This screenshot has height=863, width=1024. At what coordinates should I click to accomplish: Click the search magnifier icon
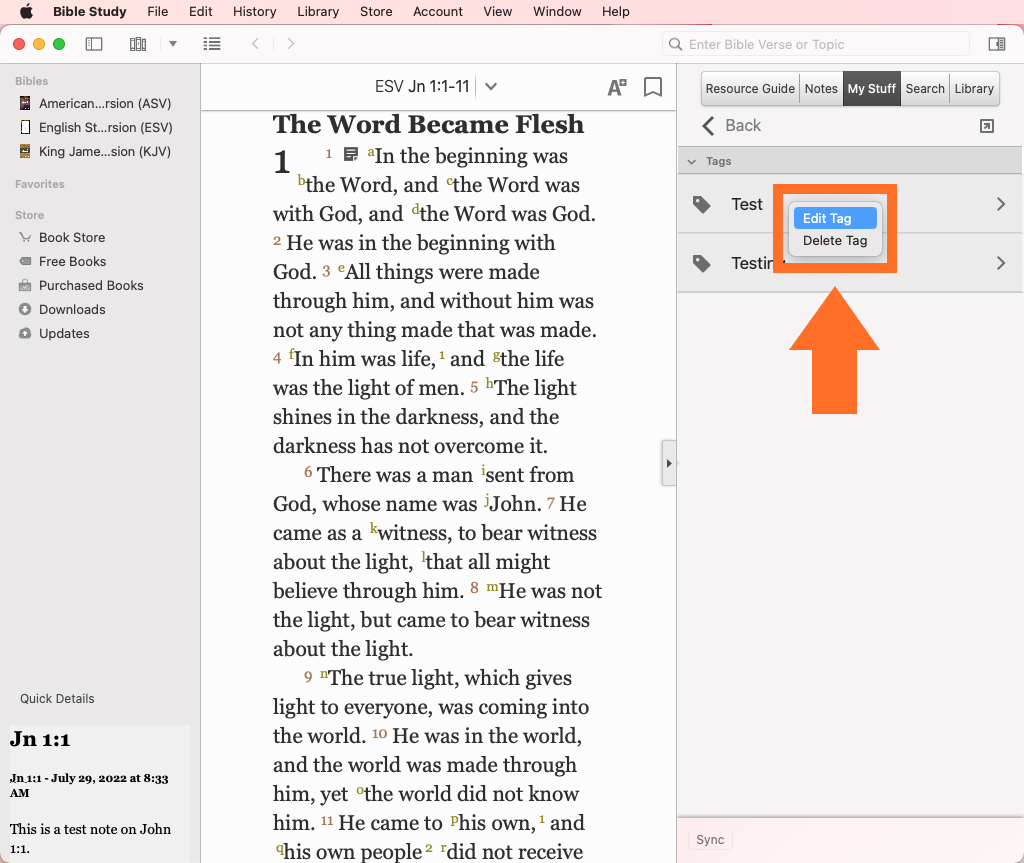pyautogui.click(x=676, y=44)
